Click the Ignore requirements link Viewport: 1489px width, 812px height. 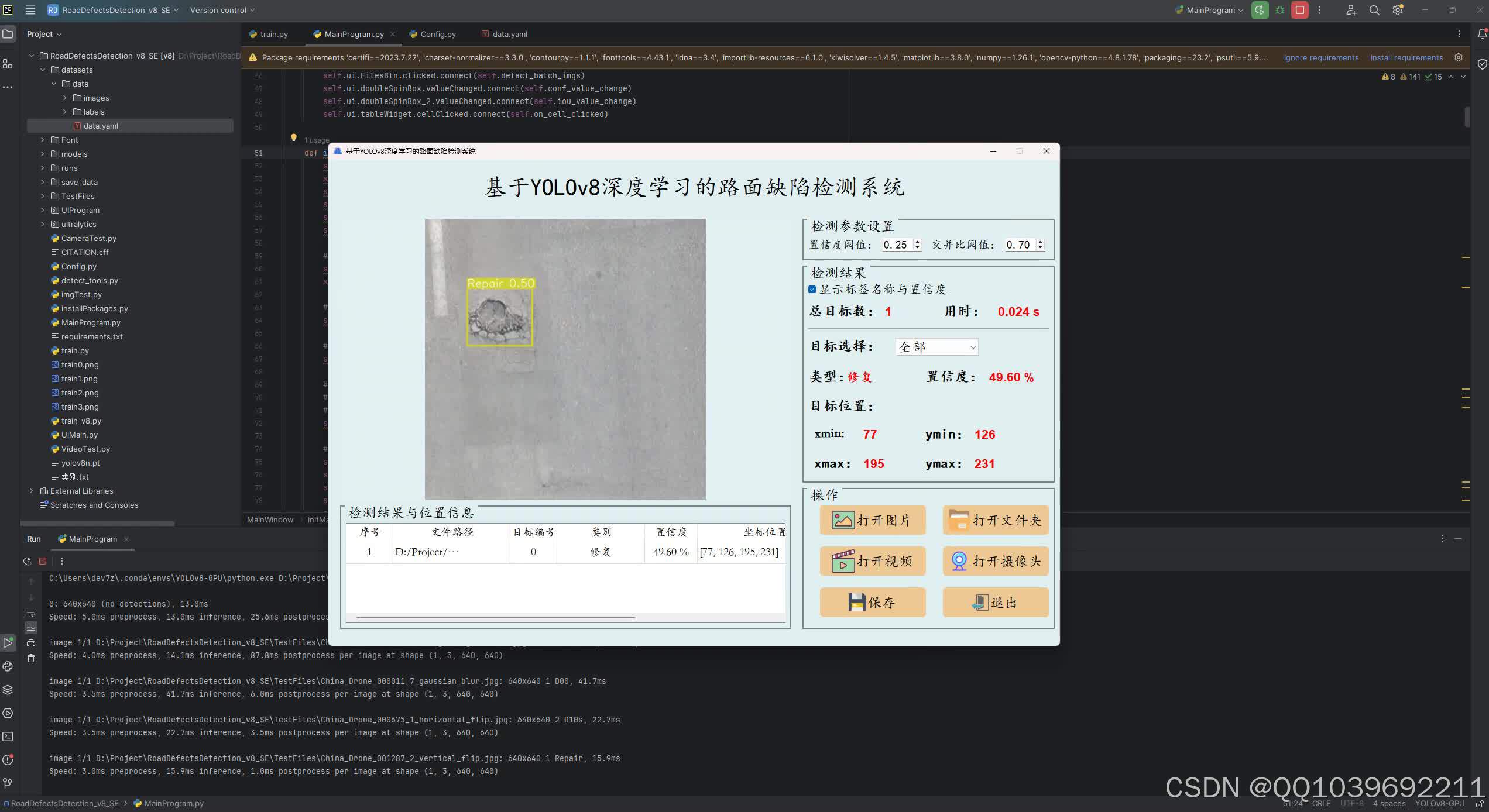(1321, 57)
